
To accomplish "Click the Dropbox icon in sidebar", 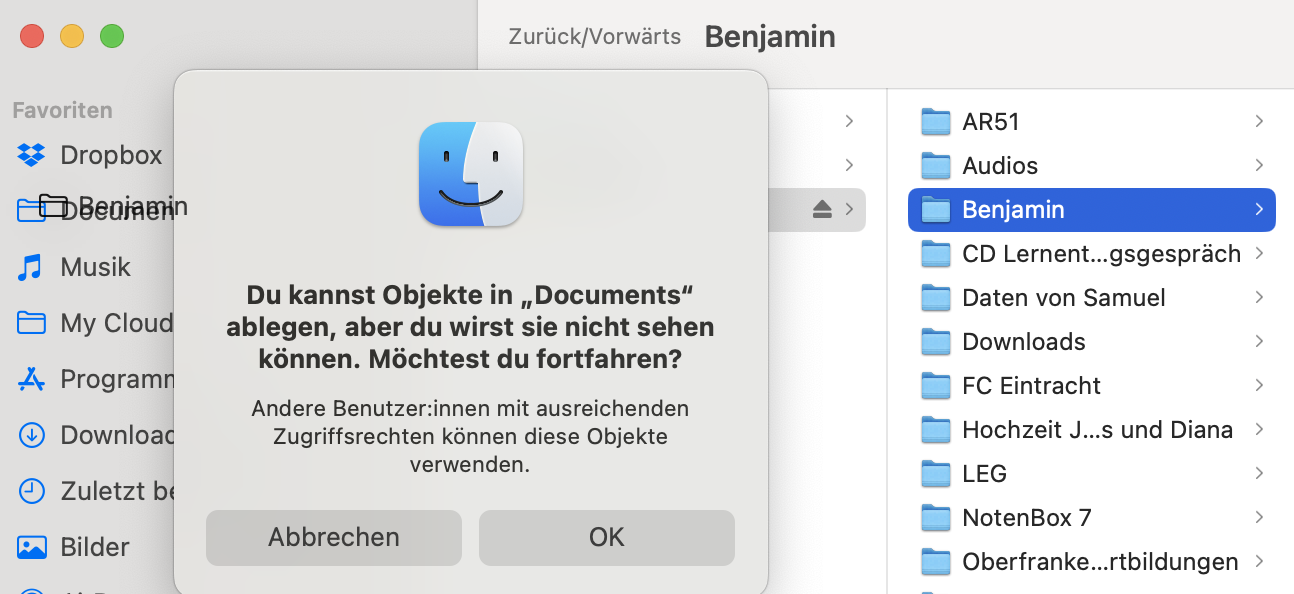I will point(32,155).
